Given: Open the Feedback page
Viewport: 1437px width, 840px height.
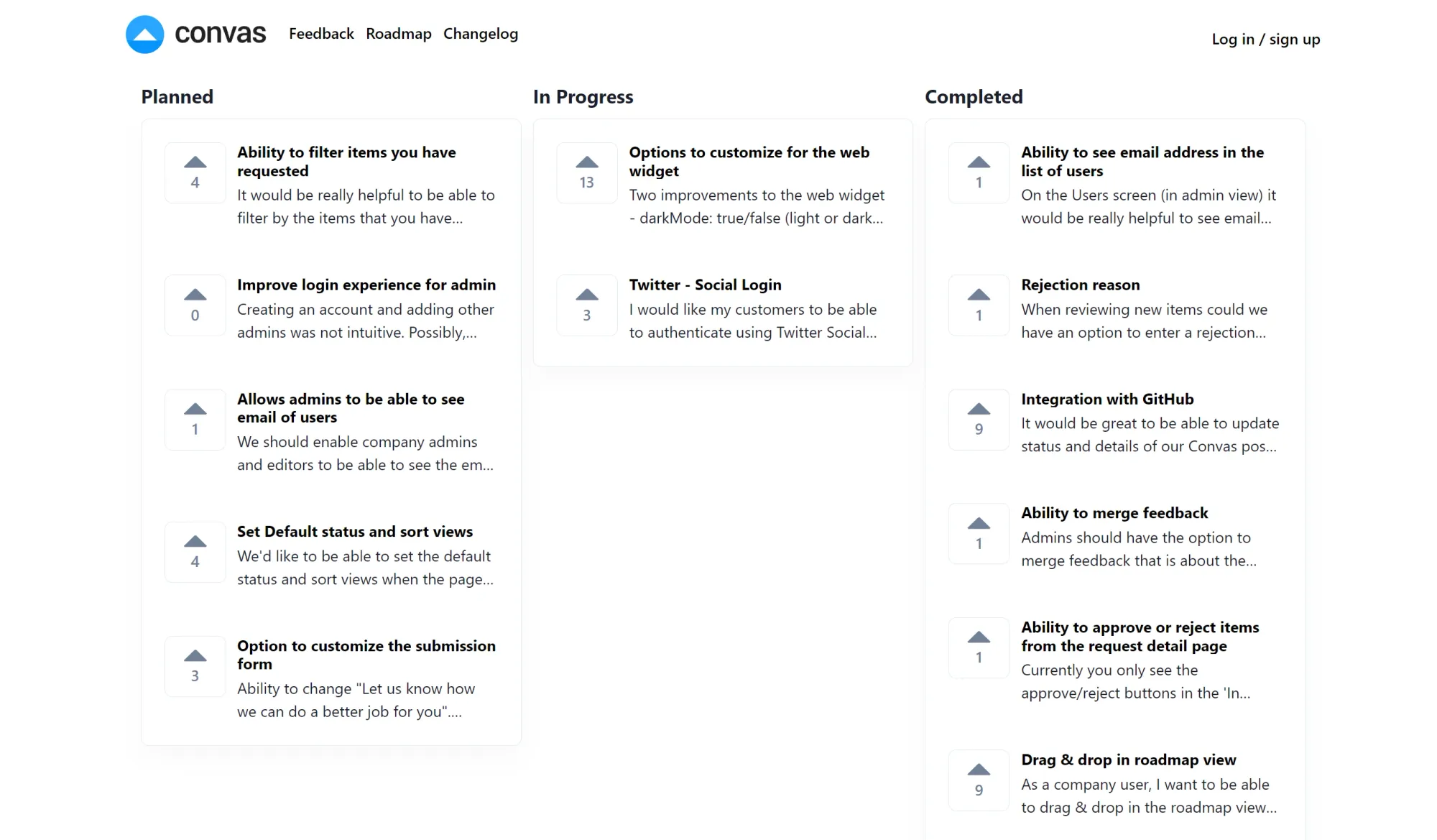Looking at the screenshot, I should click(x=321, y=34).
